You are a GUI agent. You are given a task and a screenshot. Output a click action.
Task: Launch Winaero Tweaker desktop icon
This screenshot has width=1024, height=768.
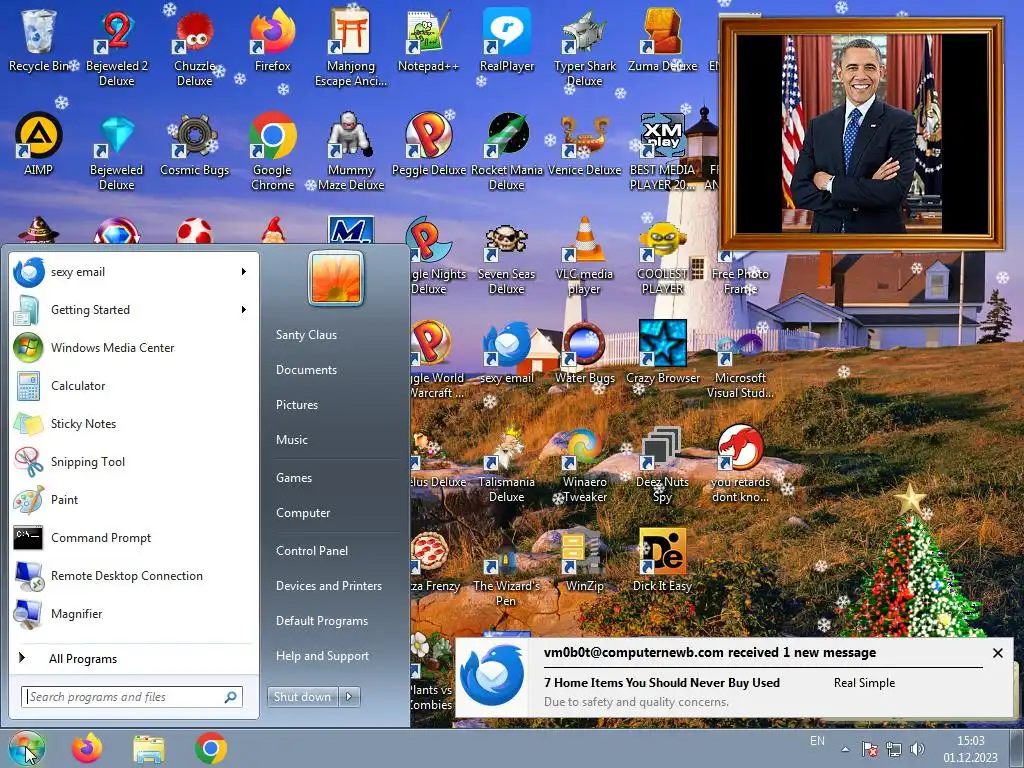584,464
